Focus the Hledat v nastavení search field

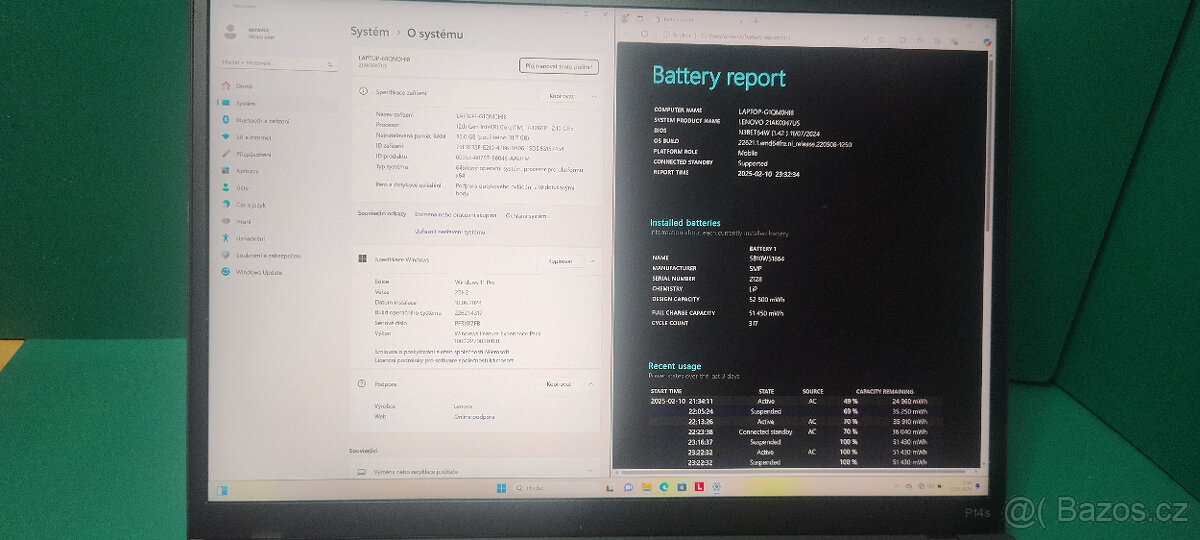(x=277, y=63)
